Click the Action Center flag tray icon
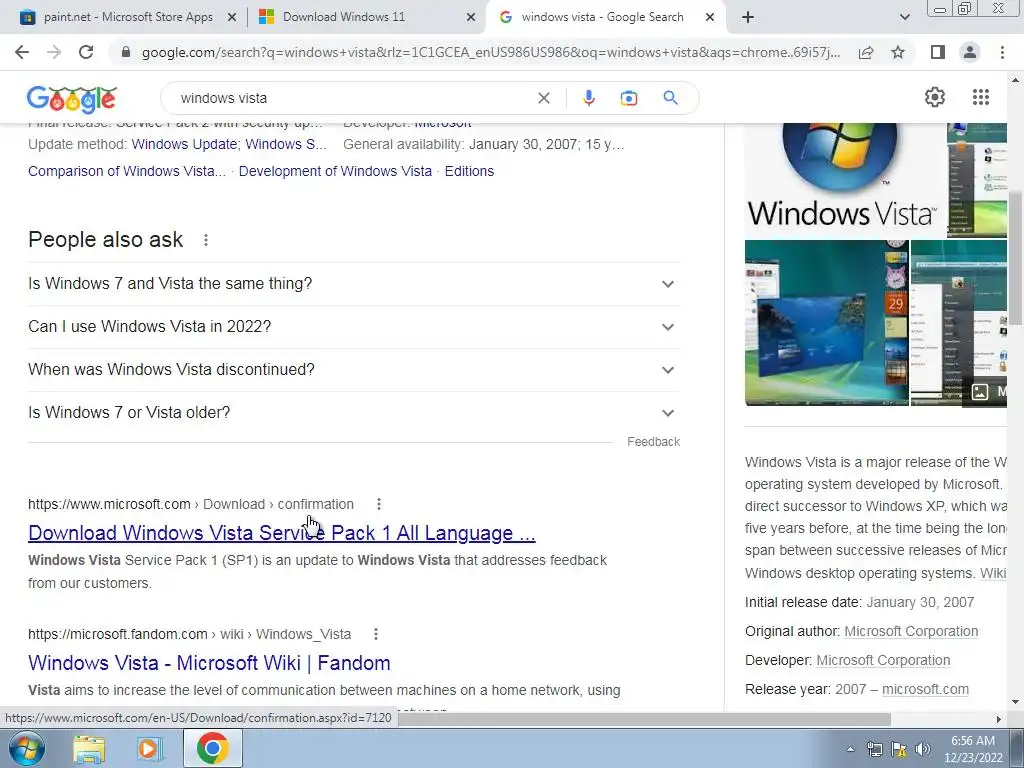Viewport: 1024px width, 768px height. pos(899,749)
